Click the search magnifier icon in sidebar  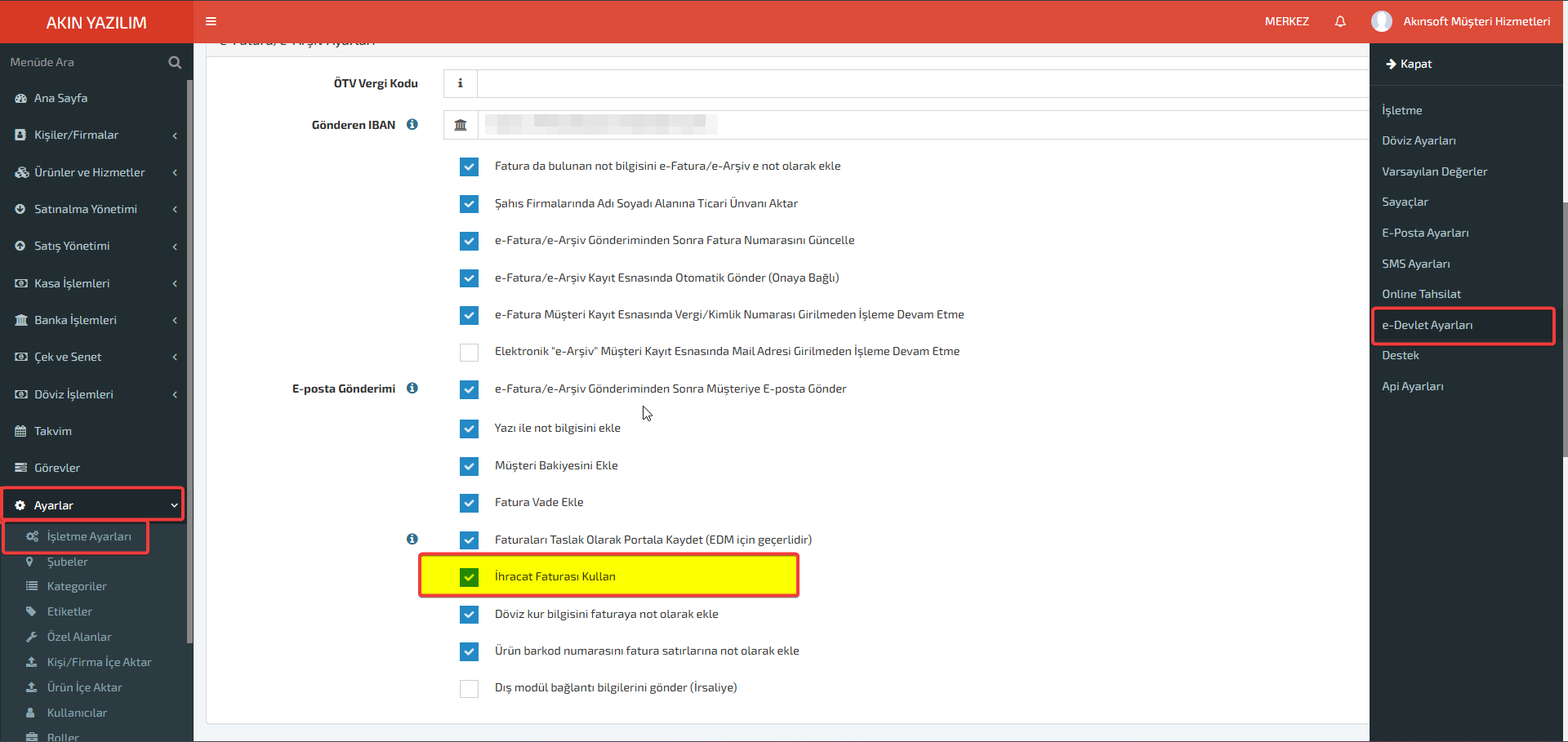[175, 62]
